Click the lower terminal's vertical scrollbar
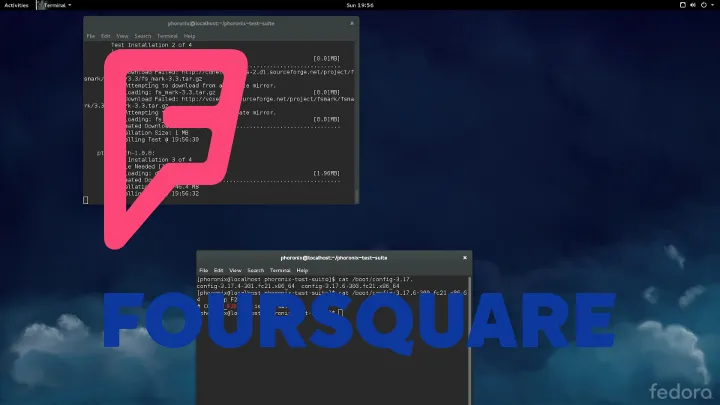 (469, 340)
